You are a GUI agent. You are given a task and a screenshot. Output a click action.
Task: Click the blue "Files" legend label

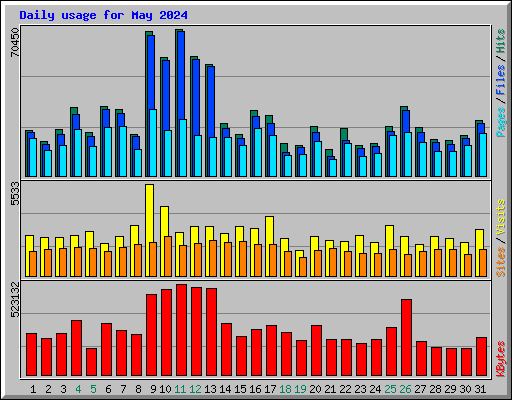pos(500,80)
